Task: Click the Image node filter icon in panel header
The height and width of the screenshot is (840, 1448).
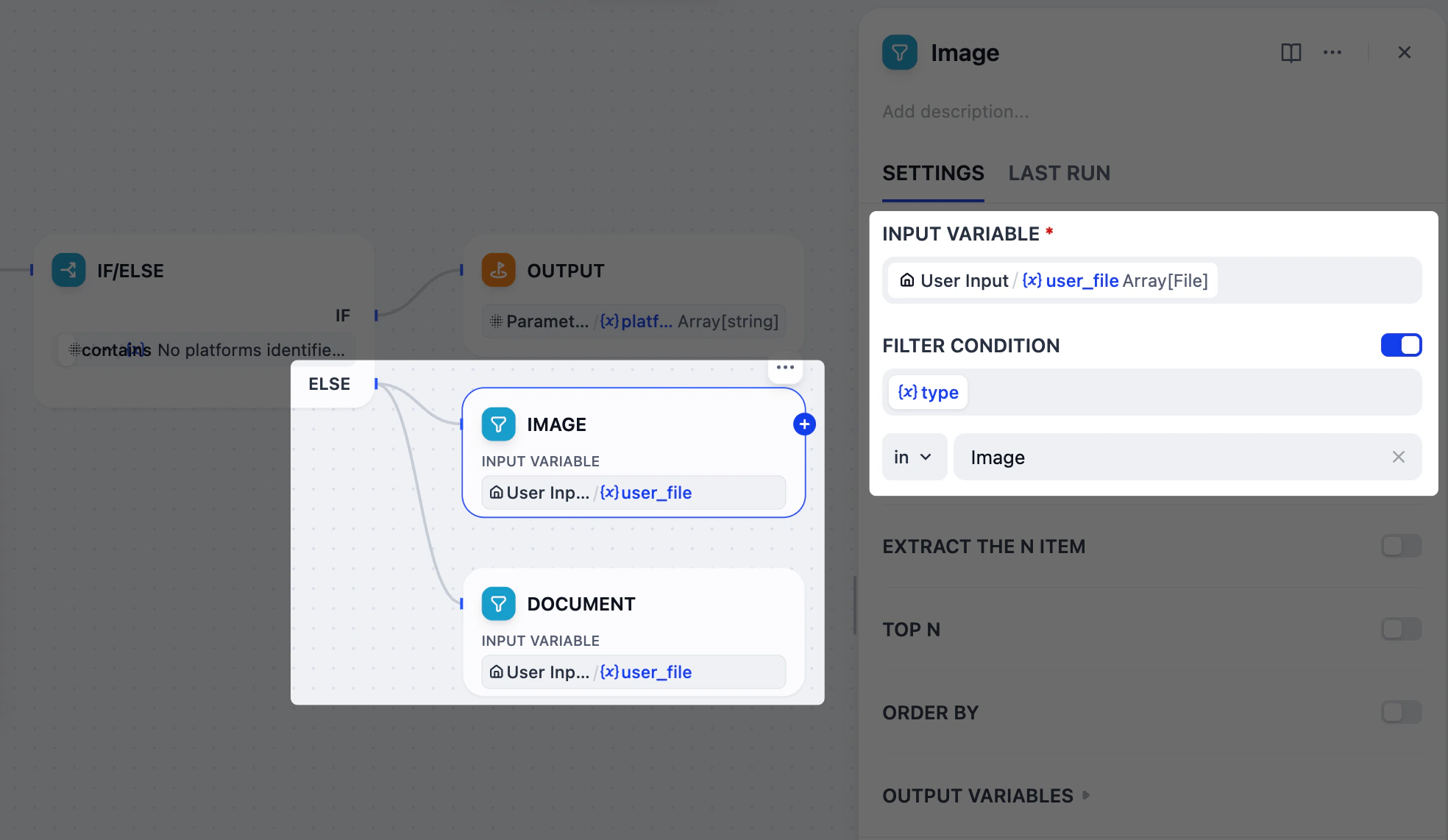Action: pyautogui.click(x=899, y=52)
